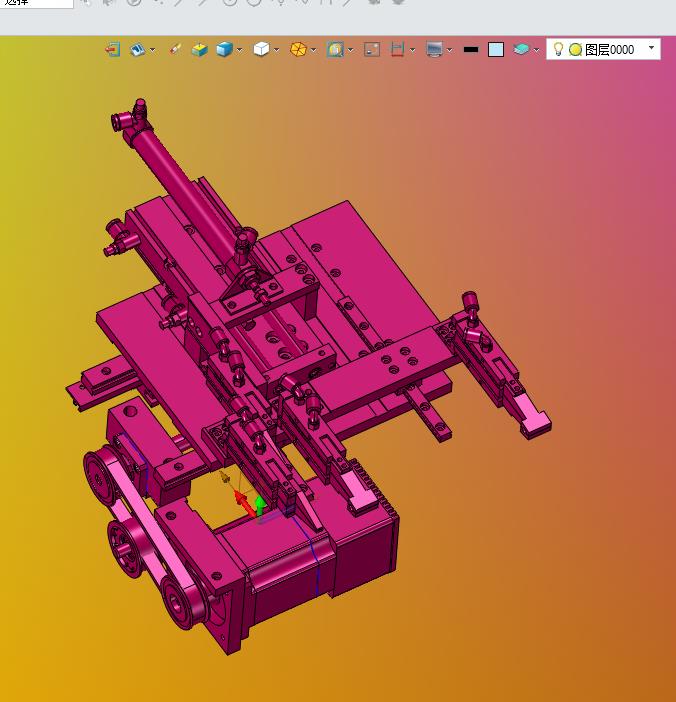The width and height of the screenshot is (676, 702).
Task: Click the yellow and blue box icon
Action: coord(200,49)
